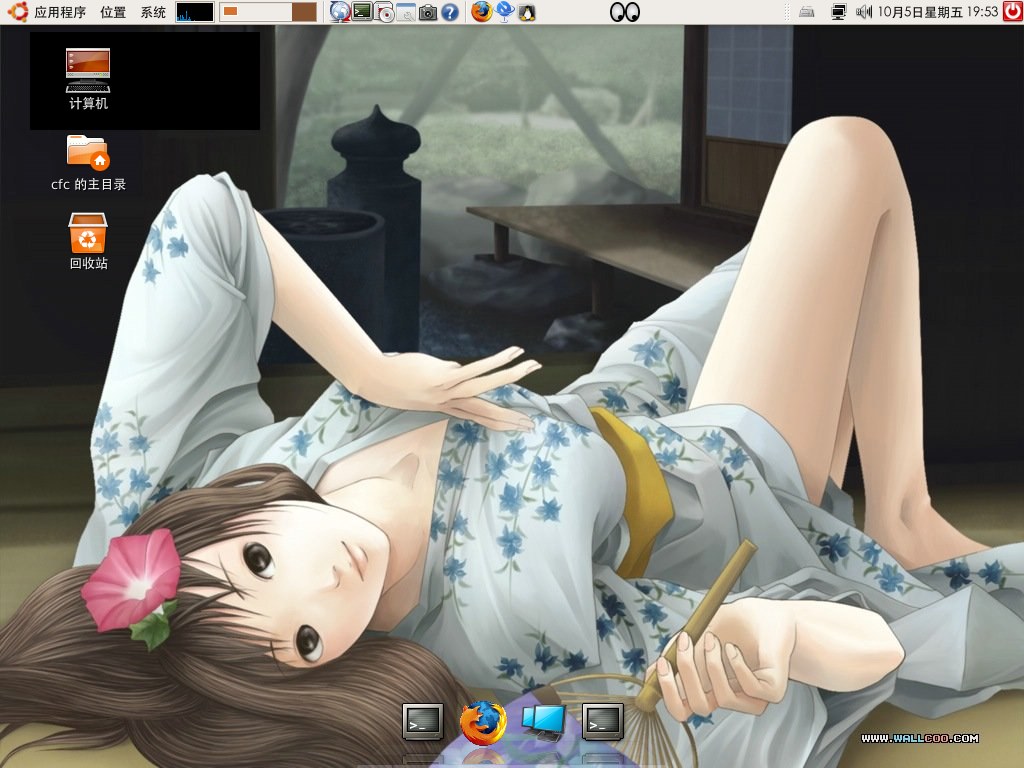Image resolution: width=1024 pixels, height=768 pixels.
Task: Open the blue bird messenger launcher
Action: click(x=504, y=12)
